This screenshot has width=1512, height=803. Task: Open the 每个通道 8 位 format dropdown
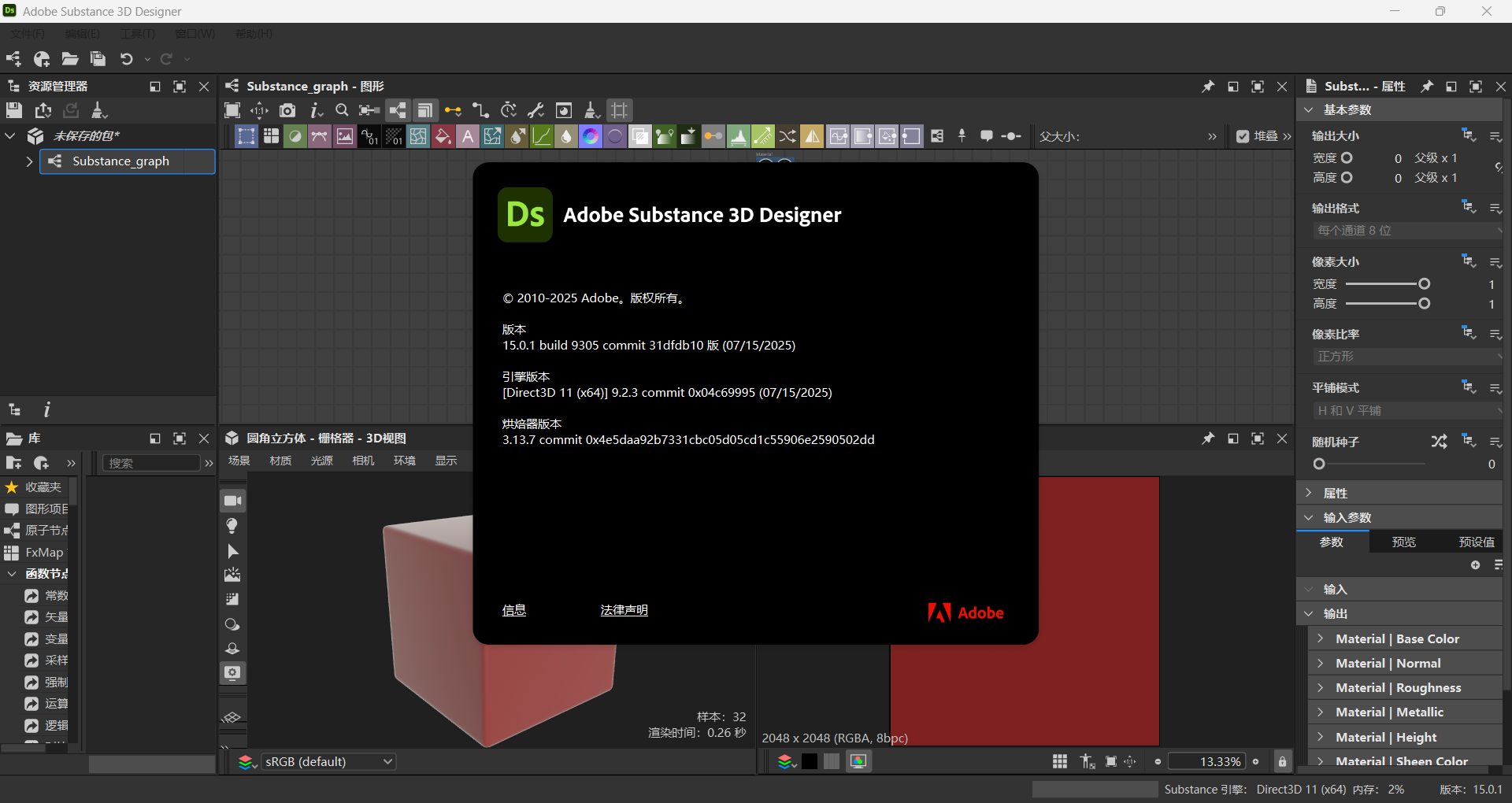click(1407, 231)
